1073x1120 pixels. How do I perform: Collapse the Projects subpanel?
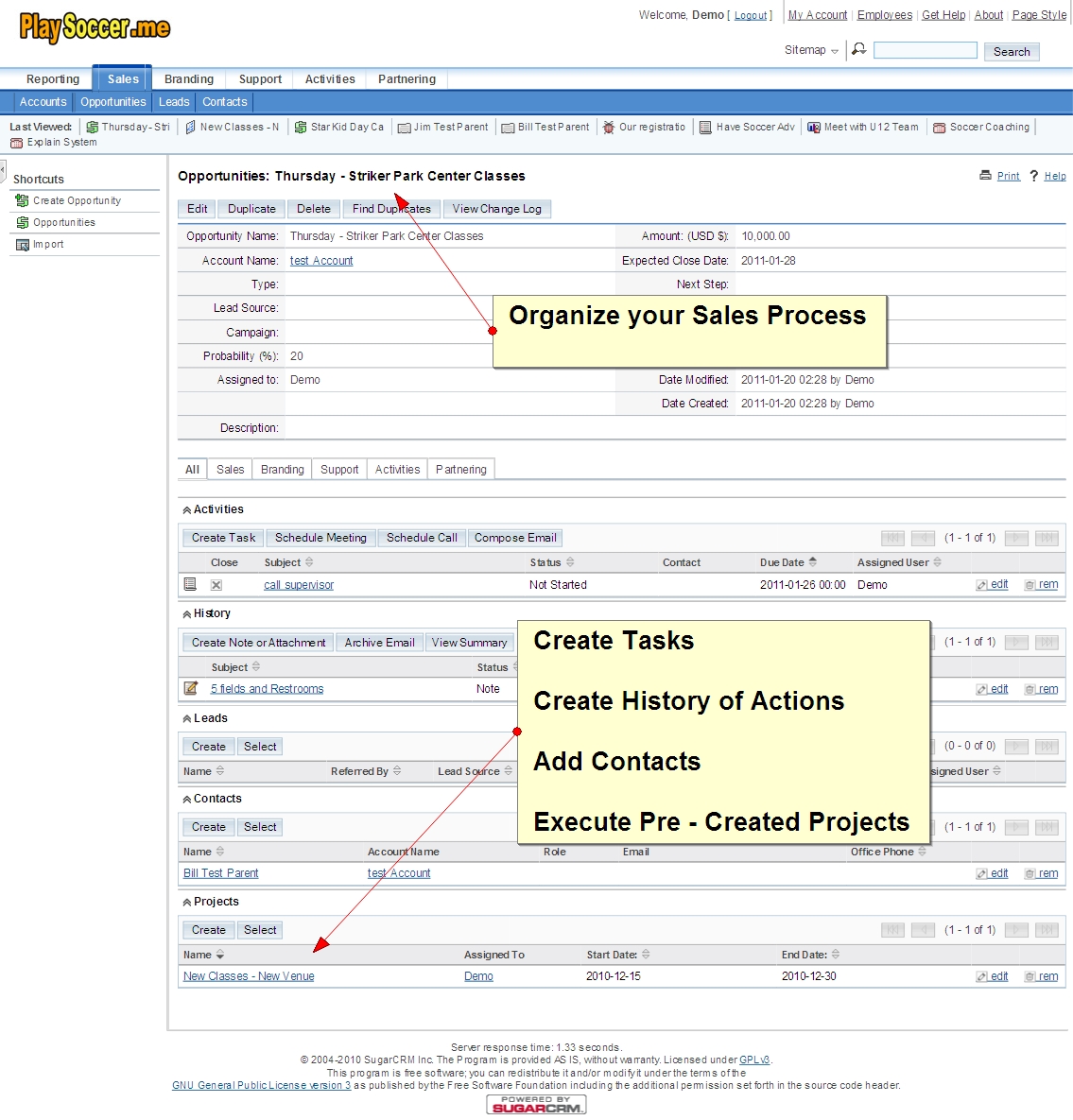pos(187,902)
